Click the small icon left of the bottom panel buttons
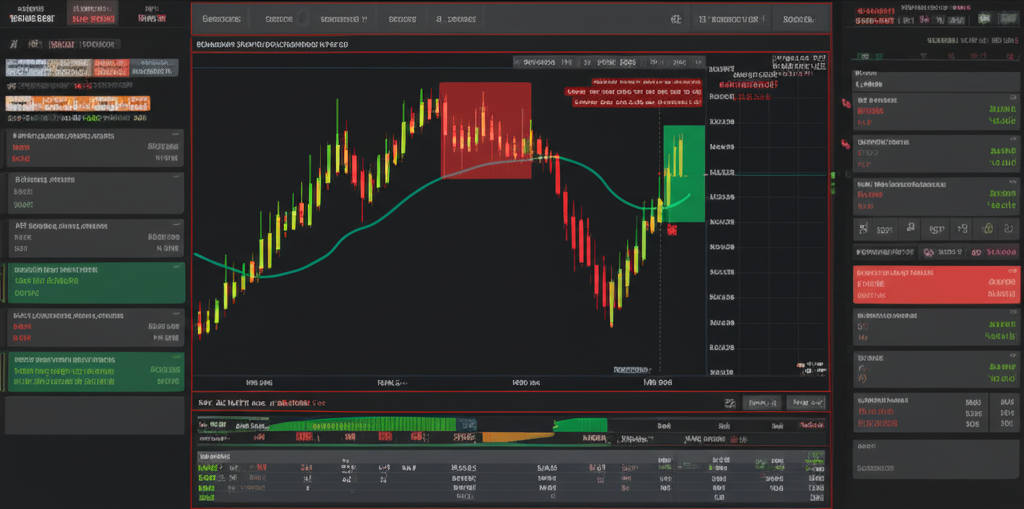The width and height of the screenshot is (1024, 509). (727, 403)
